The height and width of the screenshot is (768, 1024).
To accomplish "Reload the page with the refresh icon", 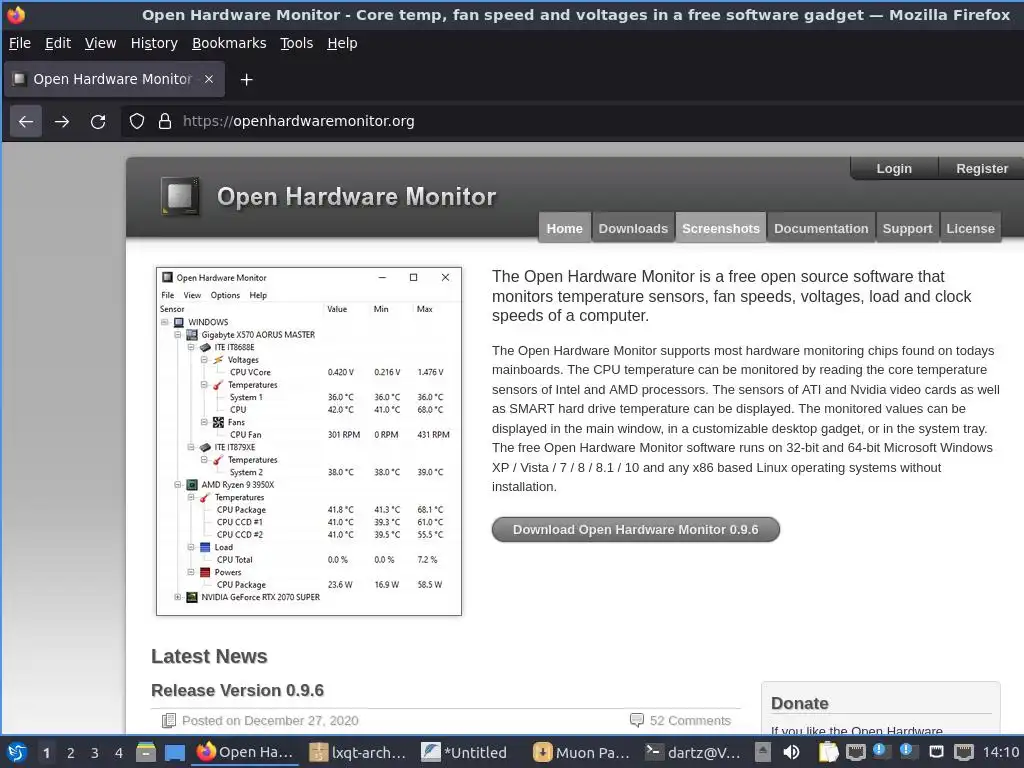I will (x=98, y=121).
